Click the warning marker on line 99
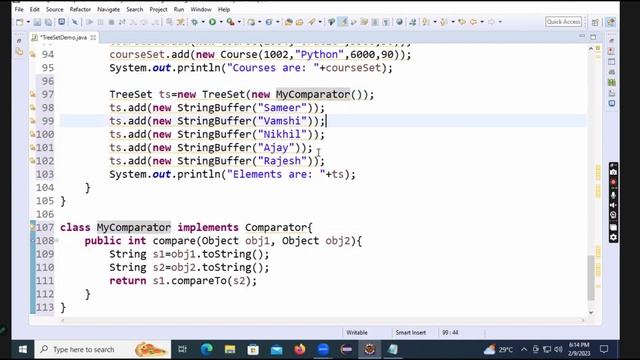The width and height of the screenshot is (640, 360). click(33, 121)
